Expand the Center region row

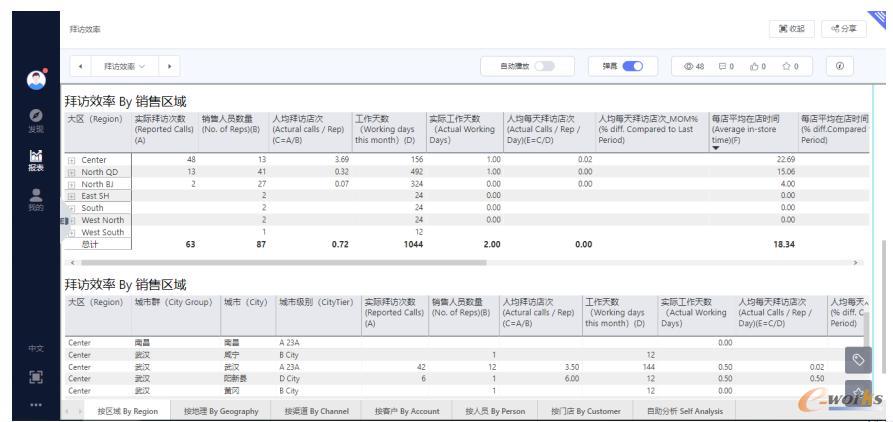click(x=70, y=160)
